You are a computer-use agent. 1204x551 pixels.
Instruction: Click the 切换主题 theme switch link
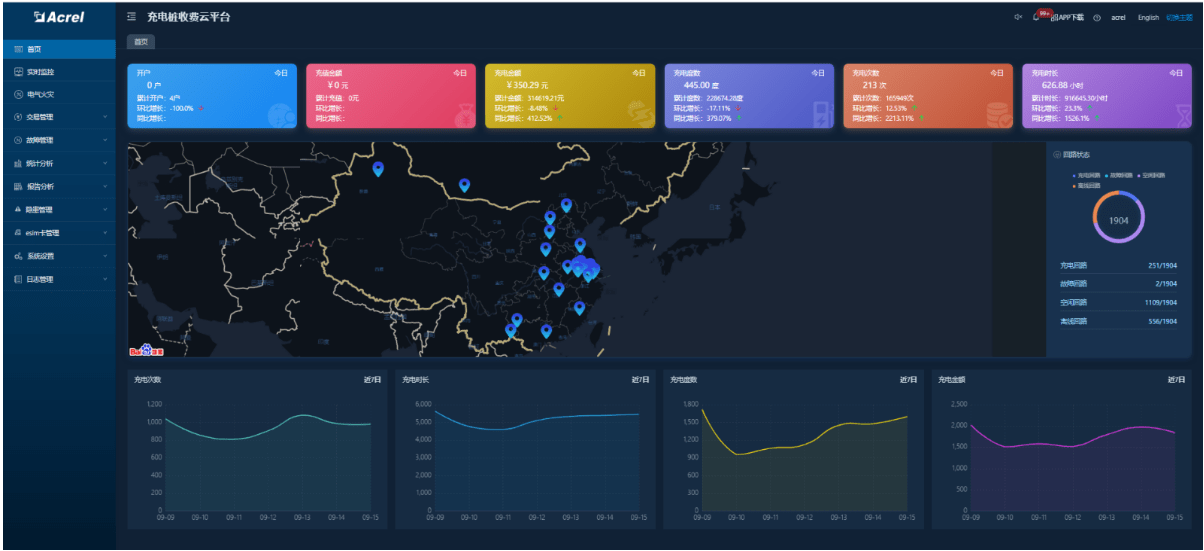1179,17
